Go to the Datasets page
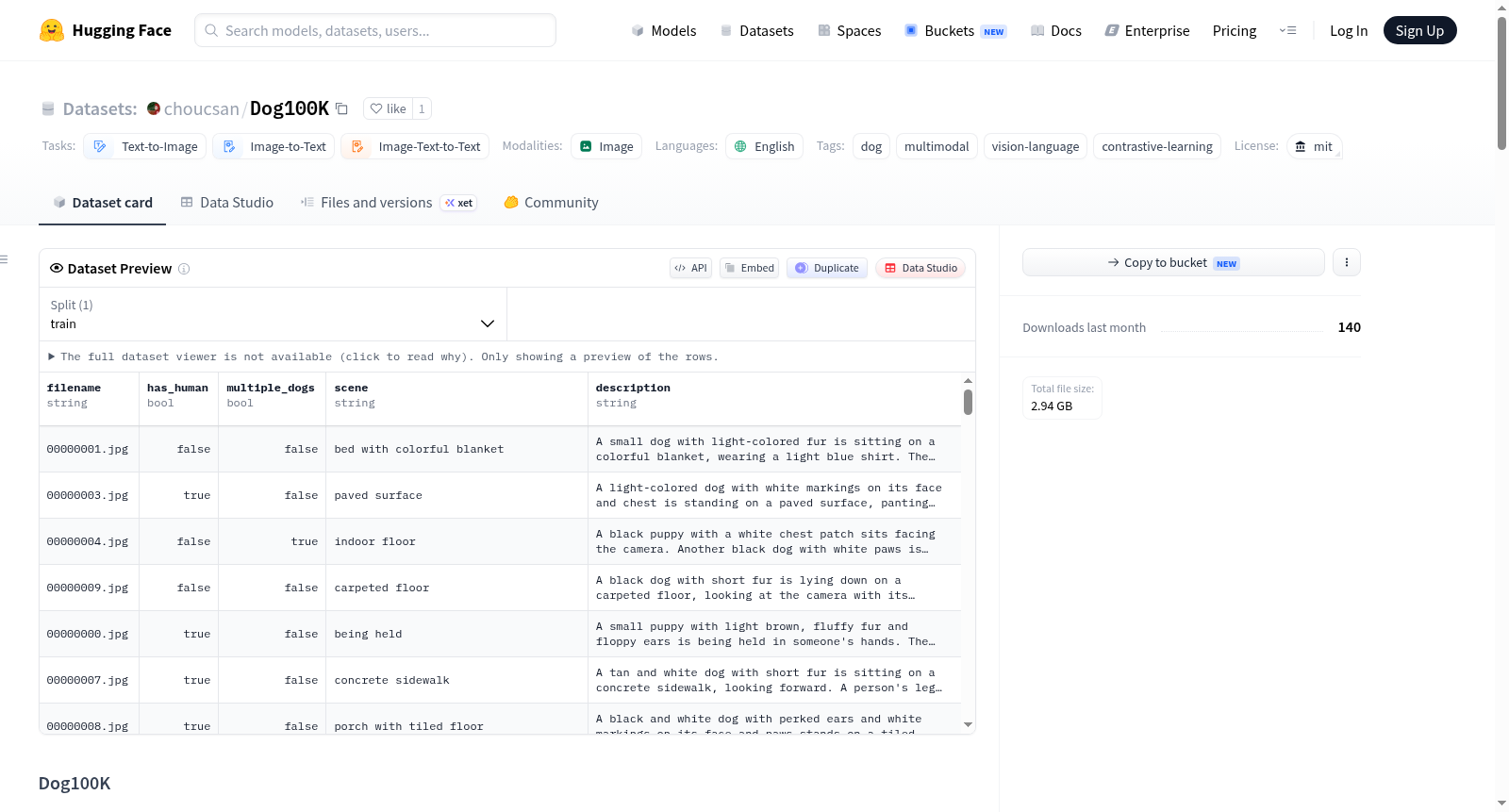The image size is (1509, 812). 757,31
